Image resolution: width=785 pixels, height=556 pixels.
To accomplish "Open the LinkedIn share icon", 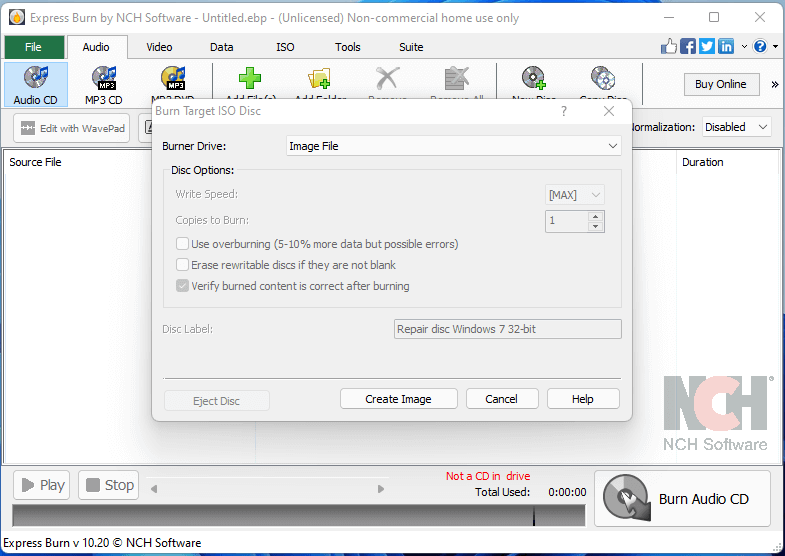I will point(726,47).
